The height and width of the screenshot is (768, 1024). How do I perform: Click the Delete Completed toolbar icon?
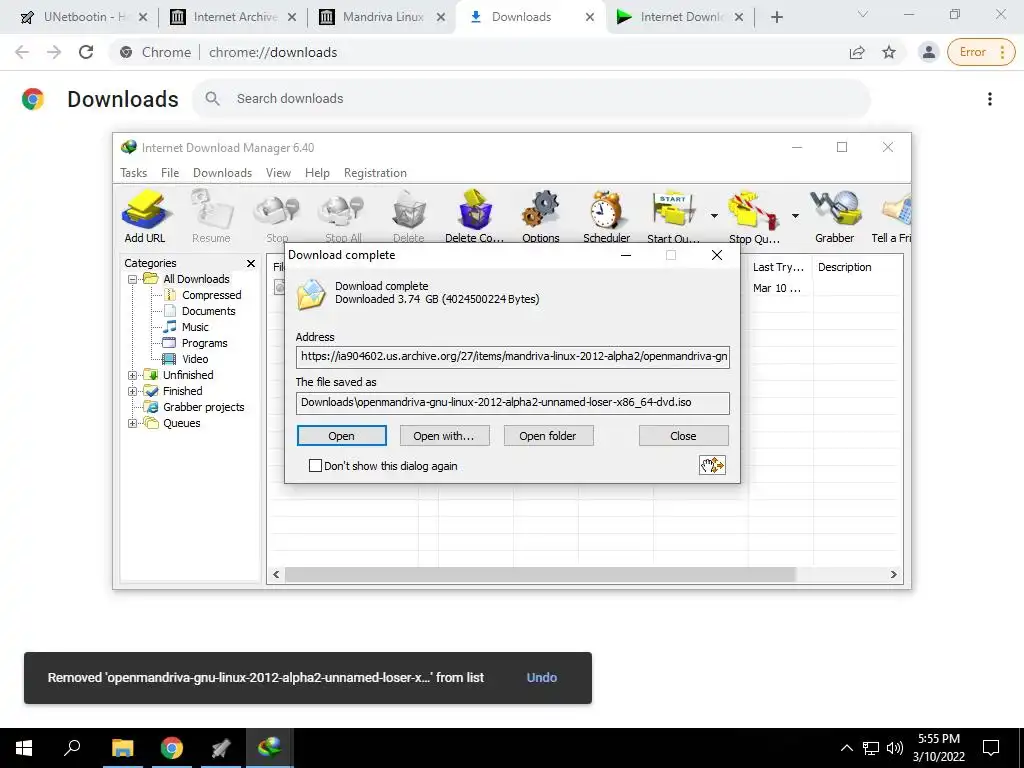(475, 216)
